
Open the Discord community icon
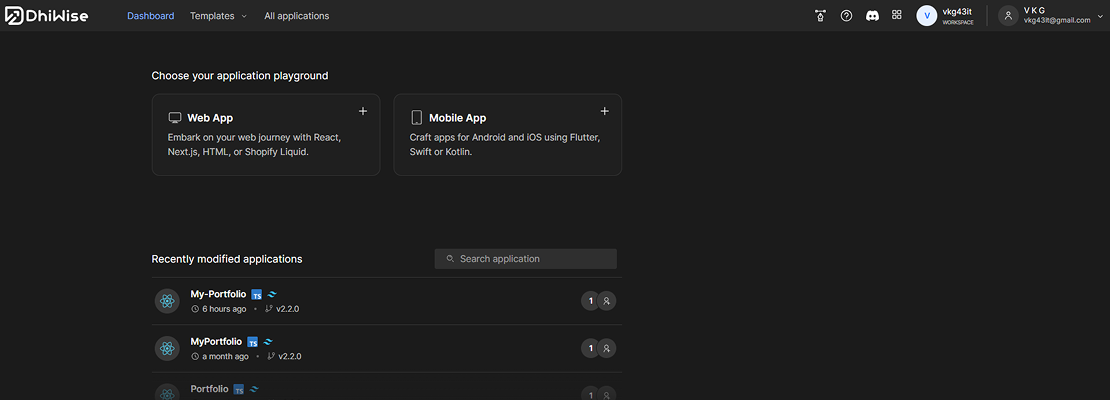pos(872,16)
